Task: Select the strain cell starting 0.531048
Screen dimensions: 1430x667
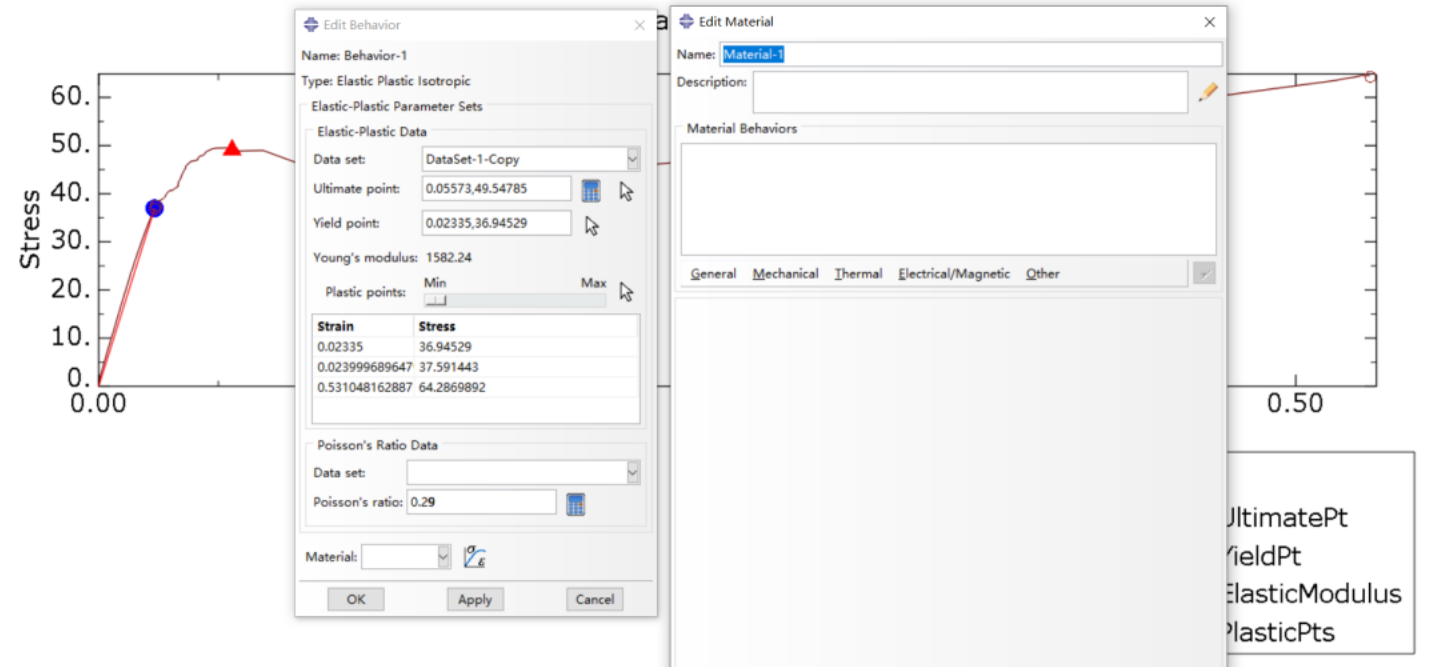Action: pyautogui.click(x=363, y=386)
